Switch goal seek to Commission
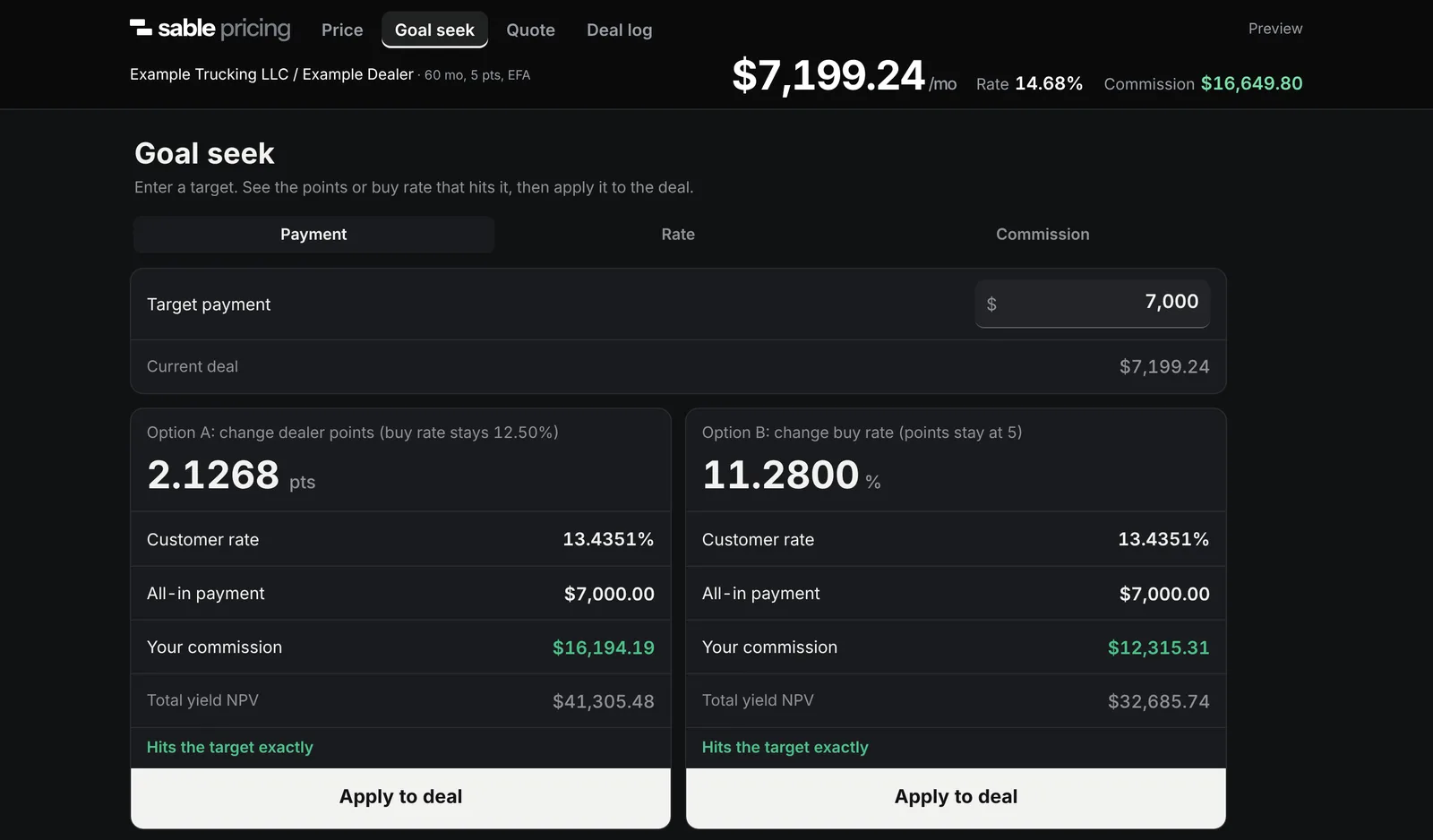Screen dimensions: 1433x840 [1043, 234]
